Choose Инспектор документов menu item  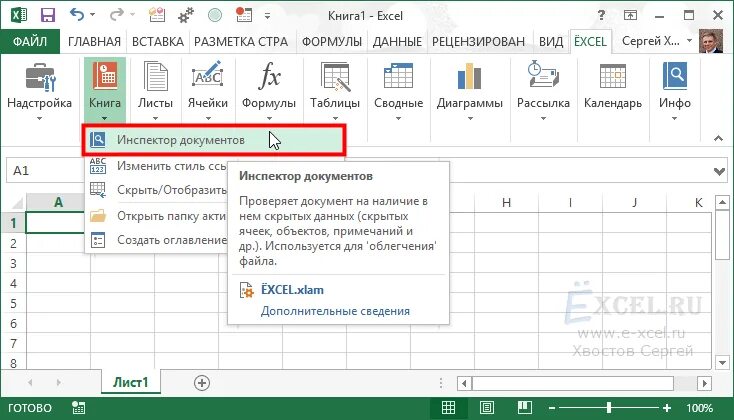point(214,140)
